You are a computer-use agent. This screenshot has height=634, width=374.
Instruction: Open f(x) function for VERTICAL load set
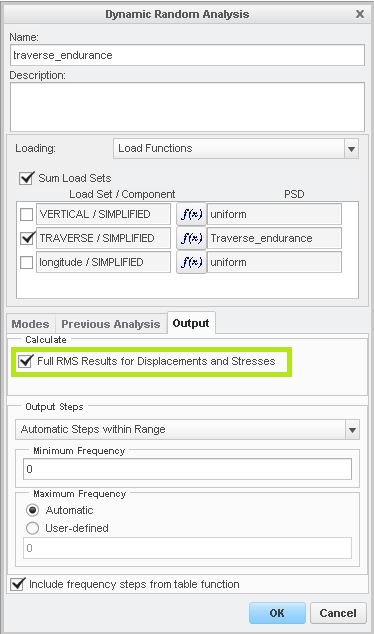point(191,214)
